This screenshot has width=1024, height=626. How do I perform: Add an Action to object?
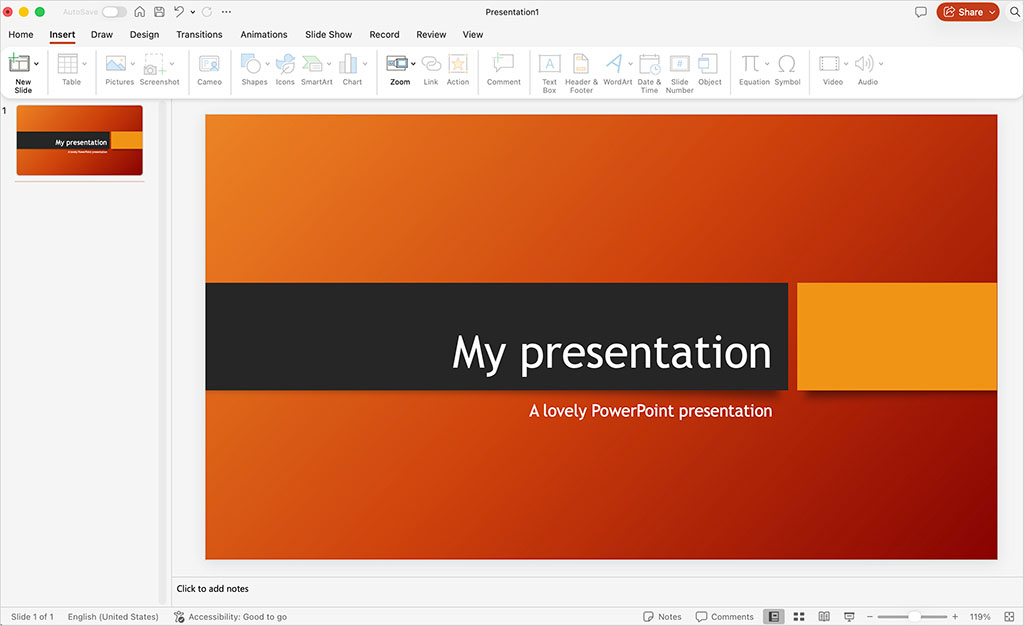458,70
